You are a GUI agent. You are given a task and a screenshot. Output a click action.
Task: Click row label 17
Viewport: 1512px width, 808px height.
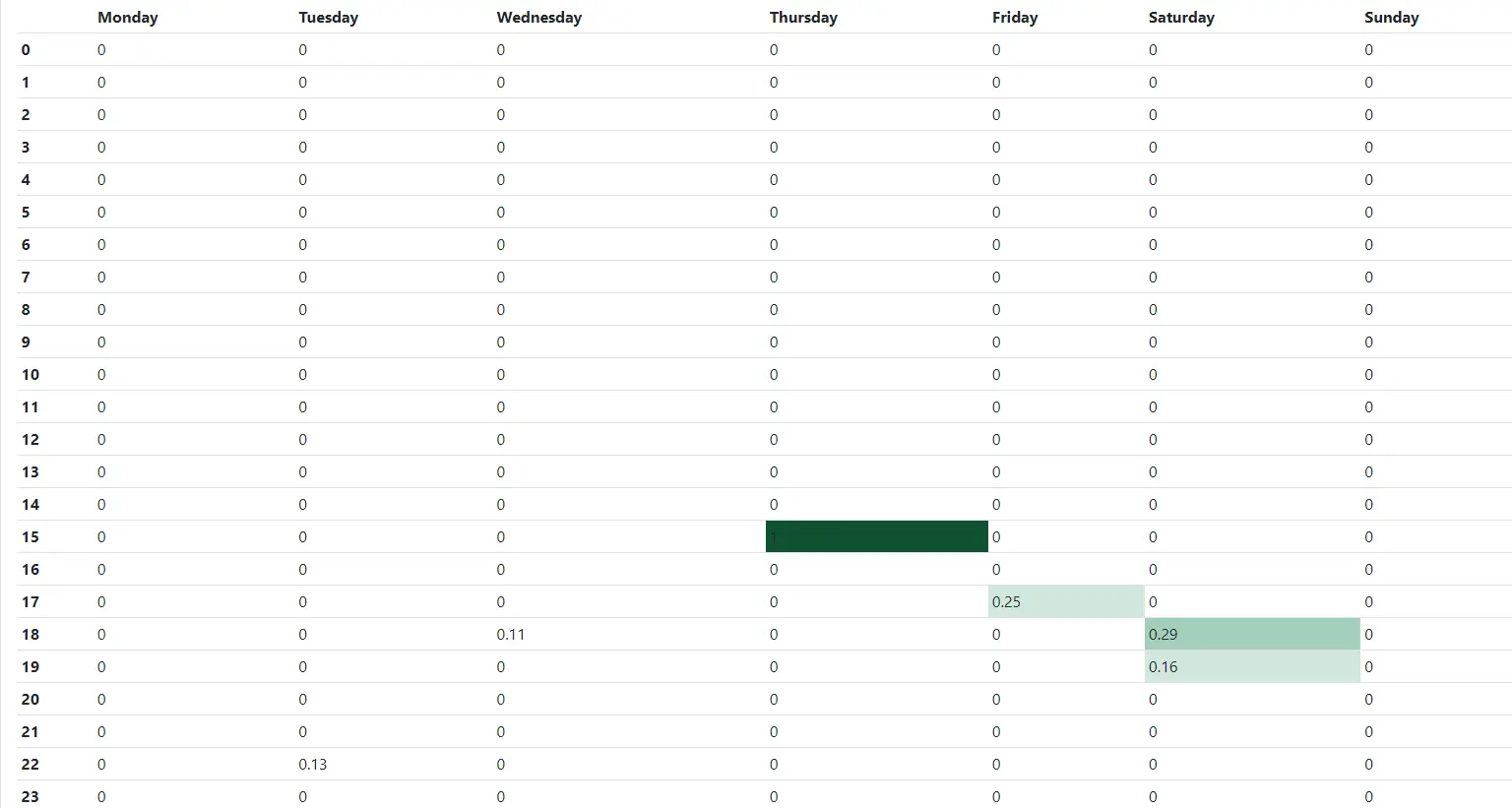click(31, 602)
